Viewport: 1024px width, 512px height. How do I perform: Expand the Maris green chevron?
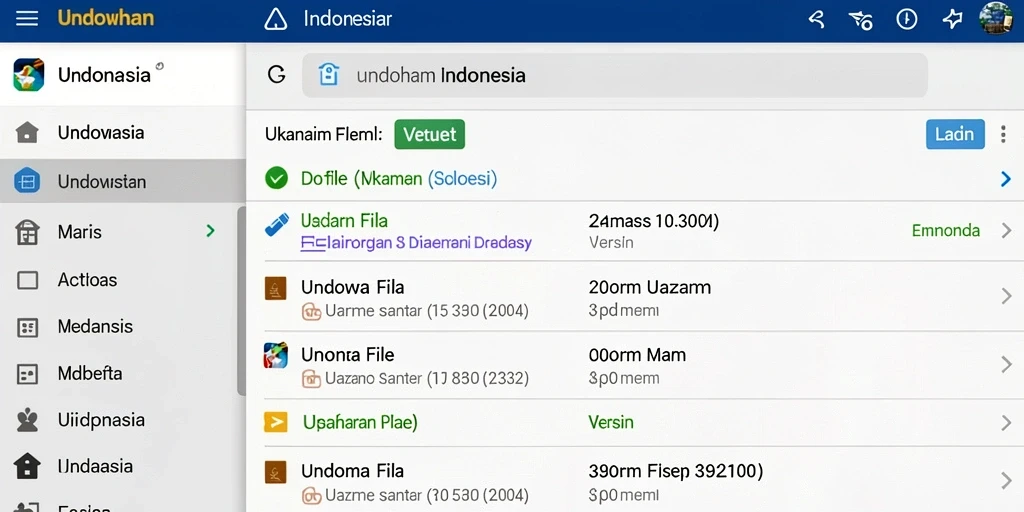210,231
